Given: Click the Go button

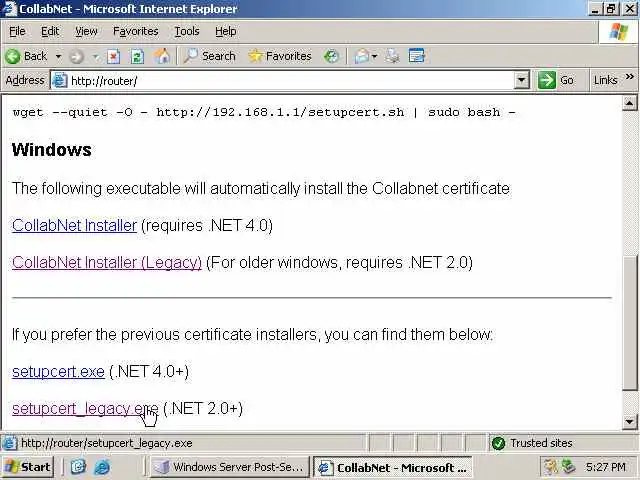Looking at the screenshot, I should pyautogui.click(x=556, y=80).
